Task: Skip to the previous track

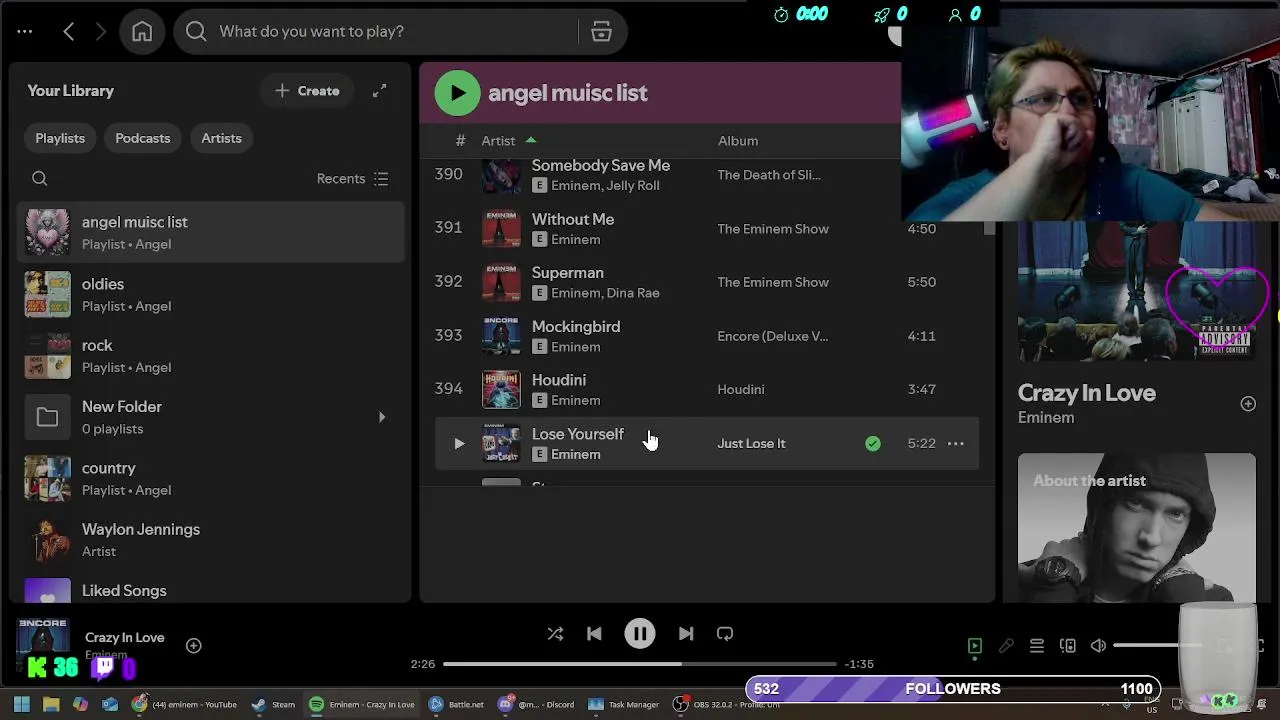Action: (x=594, y=634)
